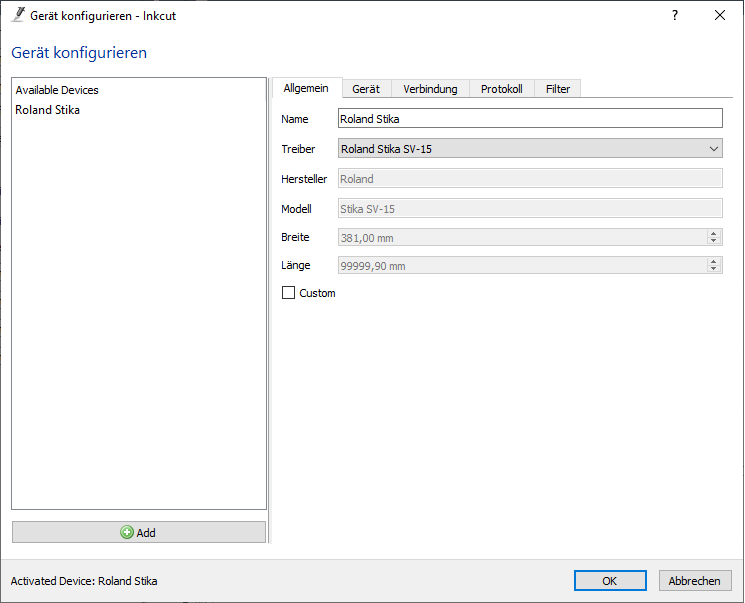Decrease Breite value with down arrow

pyautogui.click(x=714, y=242)
